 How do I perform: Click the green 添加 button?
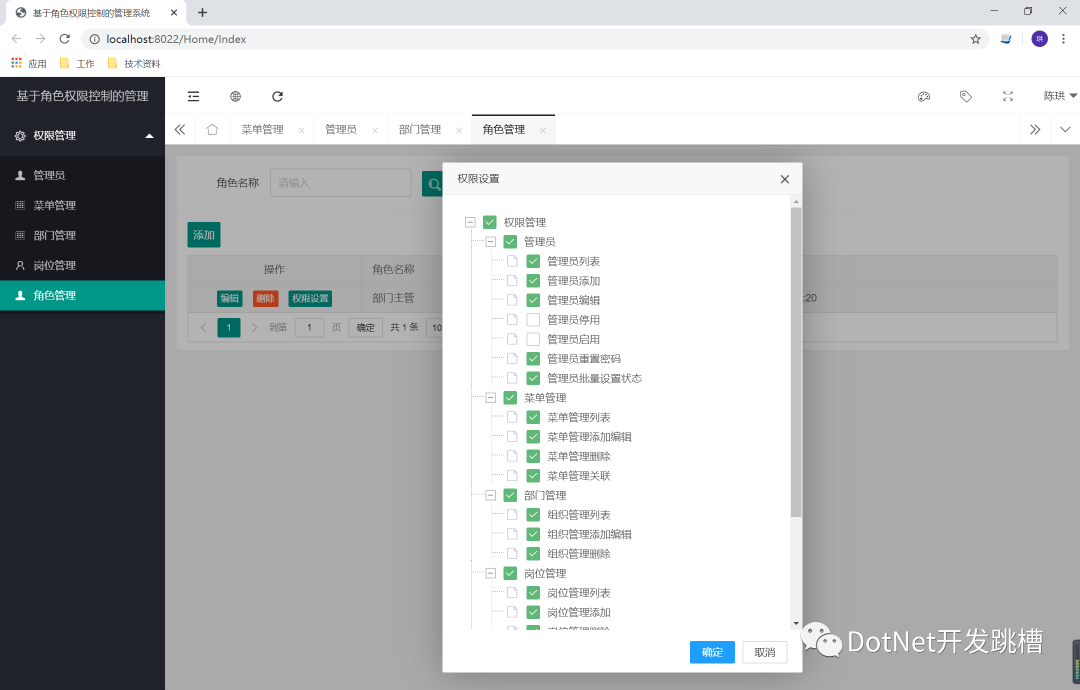click(204, 235)
